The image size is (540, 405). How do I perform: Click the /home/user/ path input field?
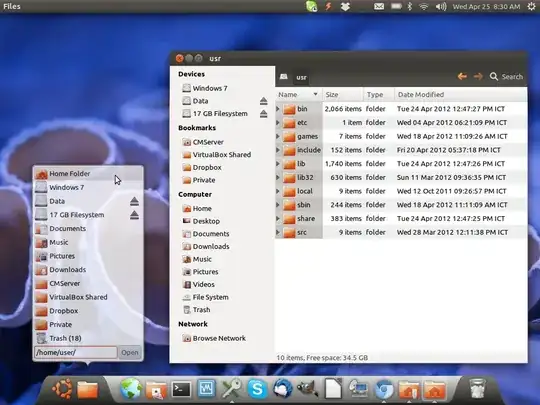click(x=76, y=353)
